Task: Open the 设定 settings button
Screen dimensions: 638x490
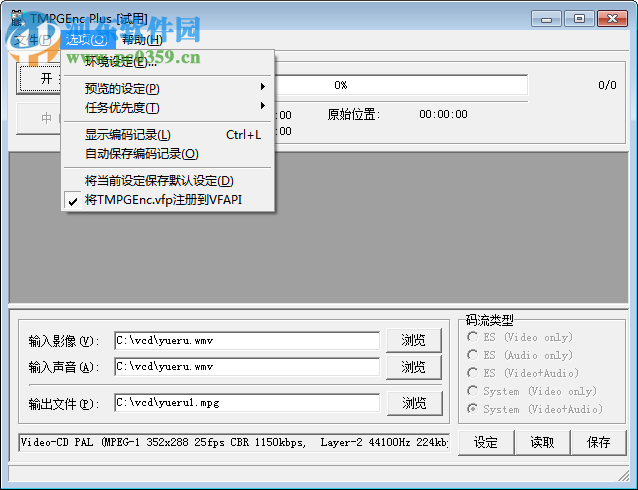Action: click(486, 442)
